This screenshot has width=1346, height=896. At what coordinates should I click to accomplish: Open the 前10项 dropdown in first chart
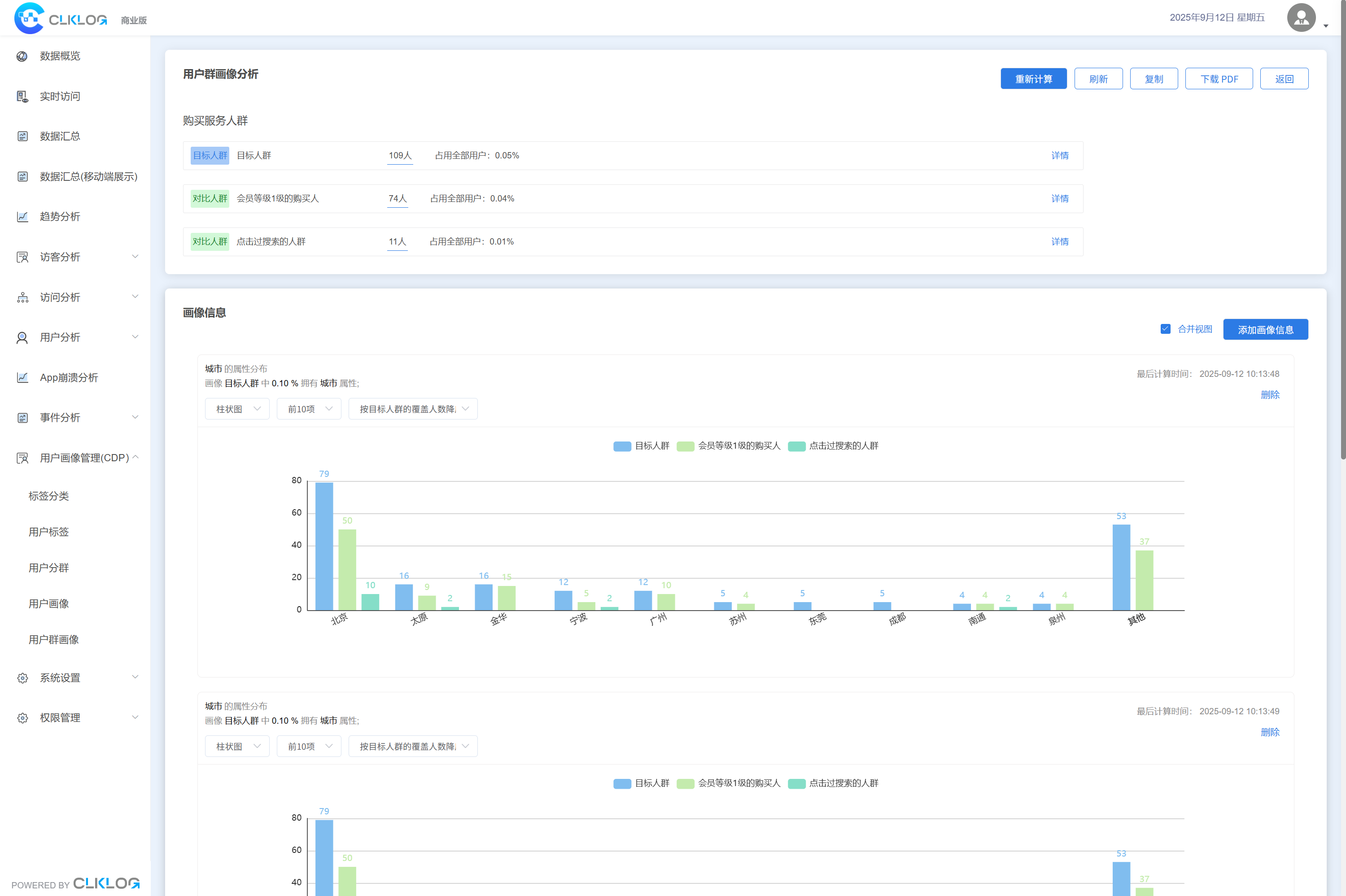(309, 409)
